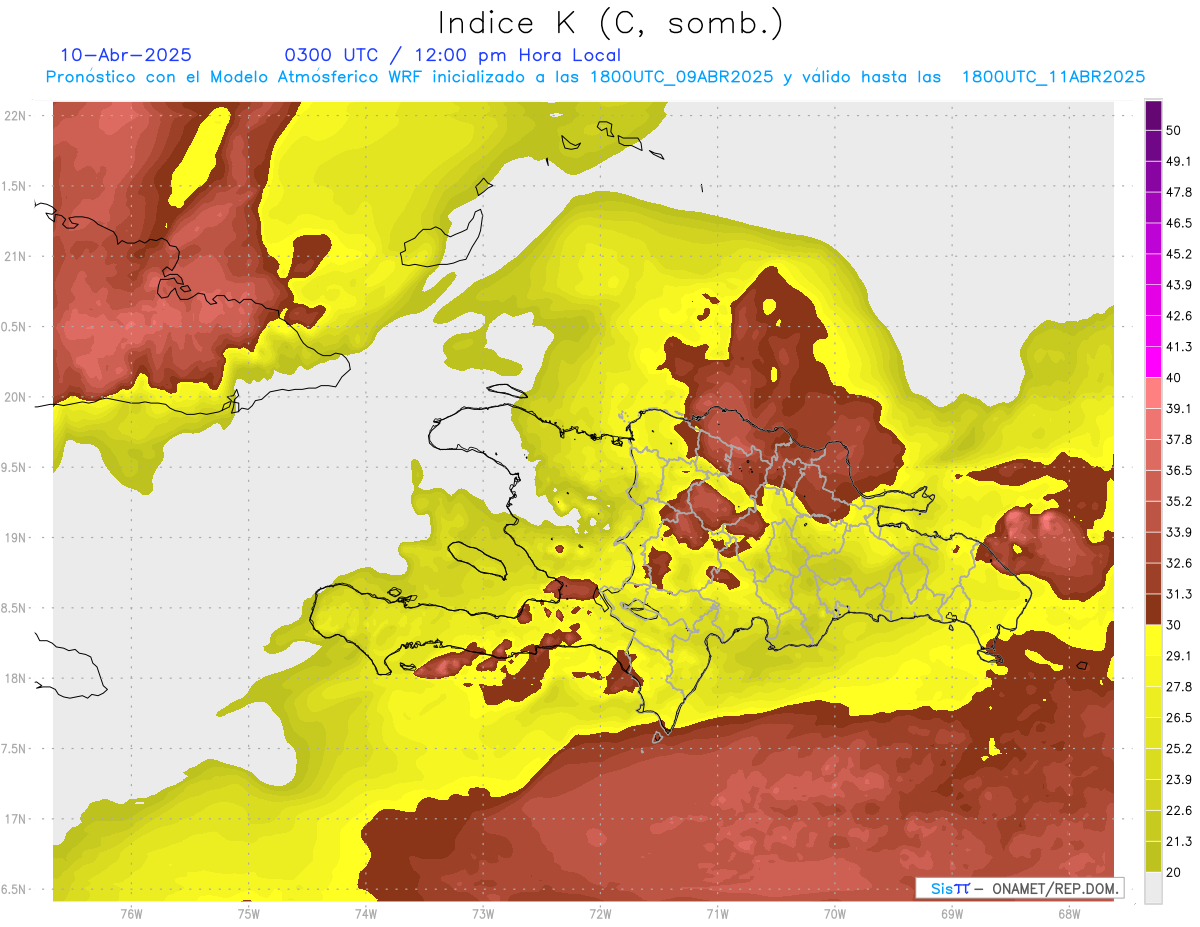This screenshot has width=1200, height=927.
Task: Click the colorbar value "49.1"
Action: point(1179,161)
